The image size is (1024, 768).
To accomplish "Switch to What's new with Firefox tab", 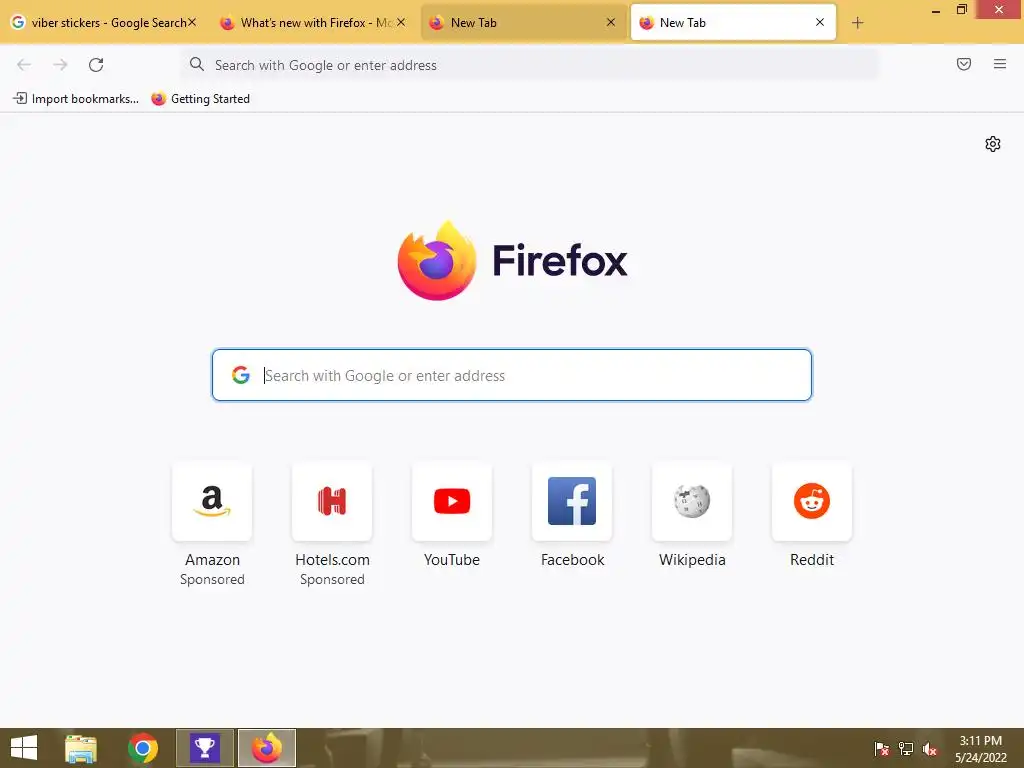I will 312,23.
